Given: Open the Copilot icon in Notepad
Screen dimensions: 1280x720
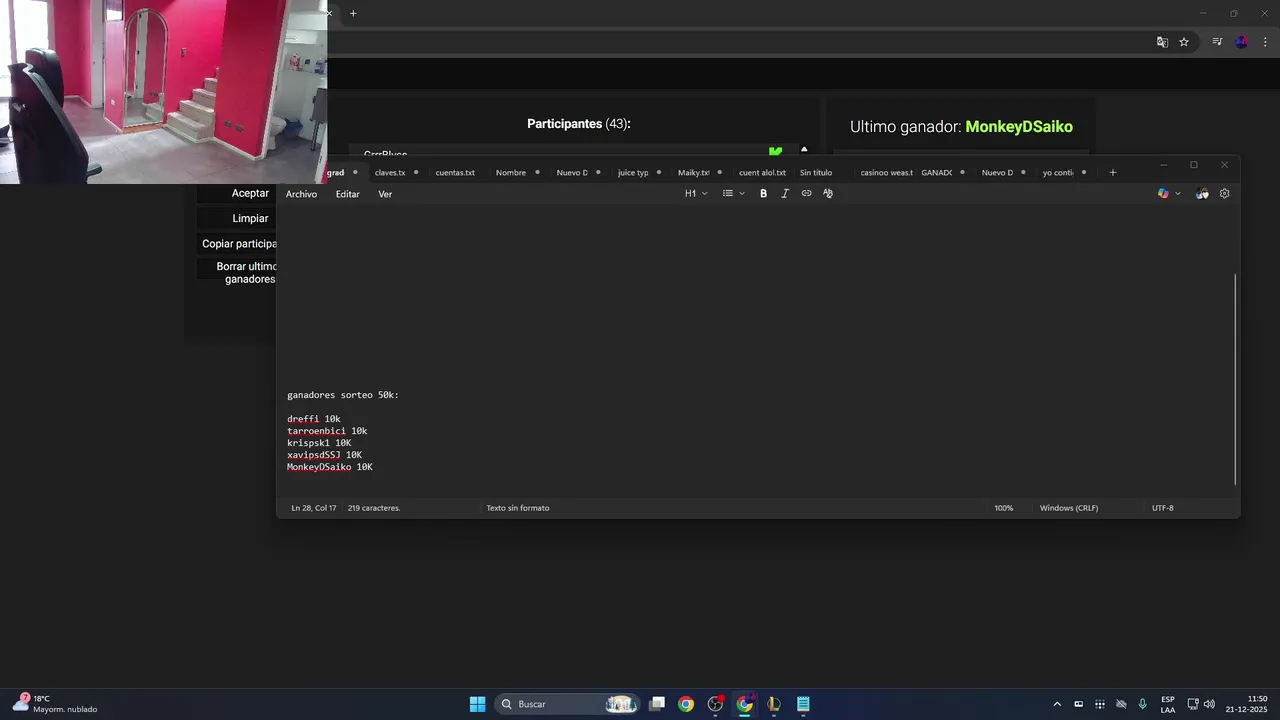Looking at the screenshot, I should tap(1163, 194).
